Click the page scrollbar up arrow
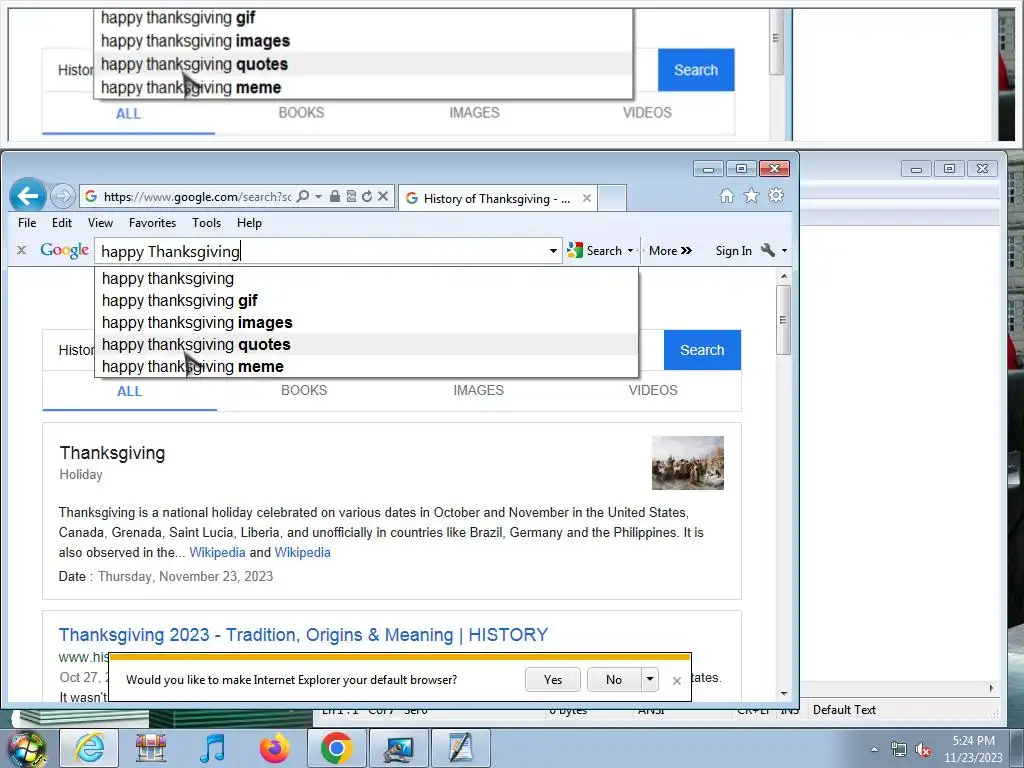This screenshot has height=768, width=1024. point(784,276)
